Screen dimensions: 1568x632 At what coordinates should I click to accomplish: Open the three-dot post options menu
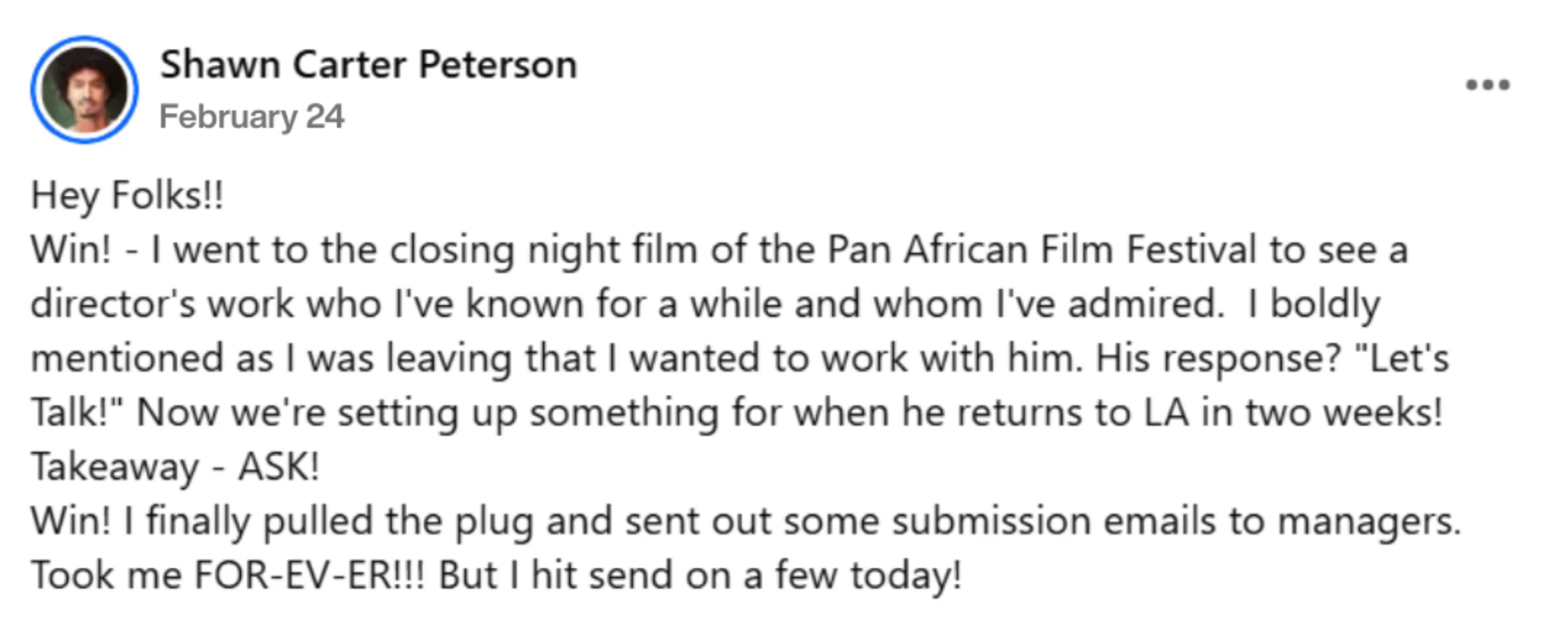pyautogui.click(x=1487, y=85)
